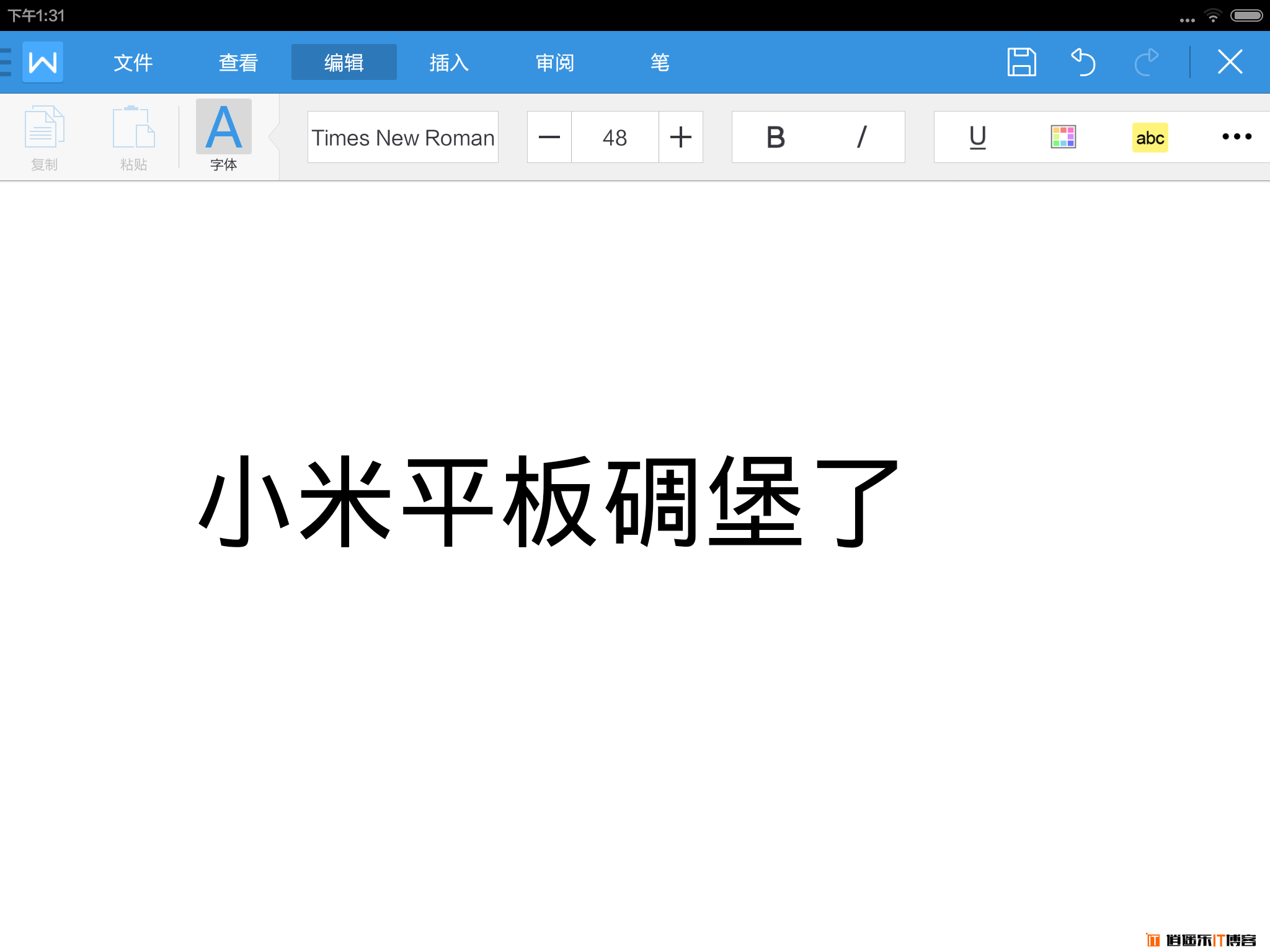Decrease font size with minus button
The image size is (1270, 952).
coord(549,137)
